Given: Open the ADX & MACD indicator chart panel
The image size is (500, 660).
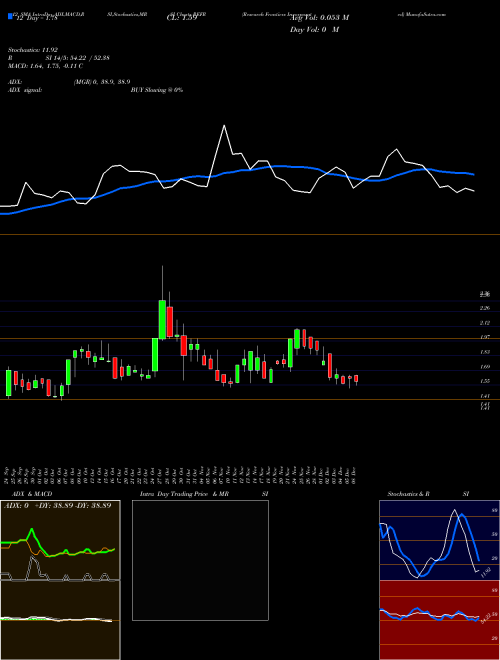Looking at the screenshot, I should click(x=60, y=580).
